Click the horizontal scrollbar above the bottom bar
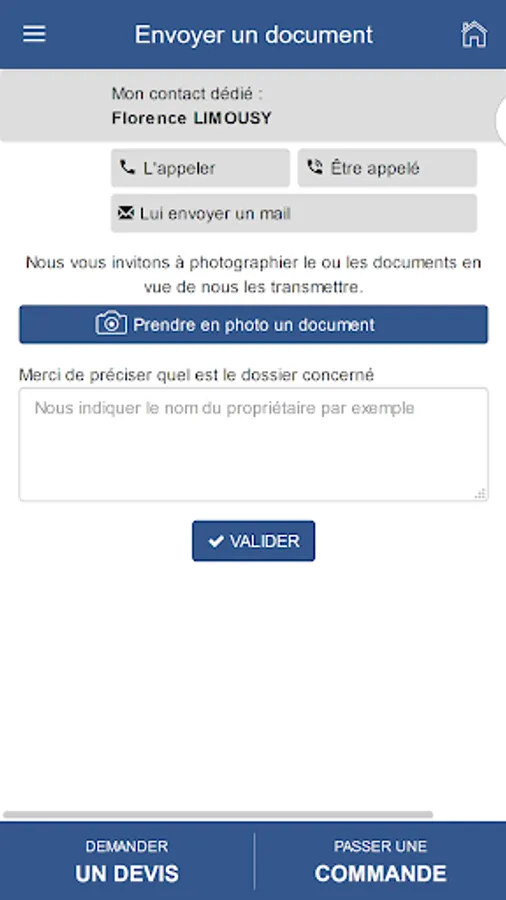The height and width of the screenshot is (900, 506). [218, 814]
